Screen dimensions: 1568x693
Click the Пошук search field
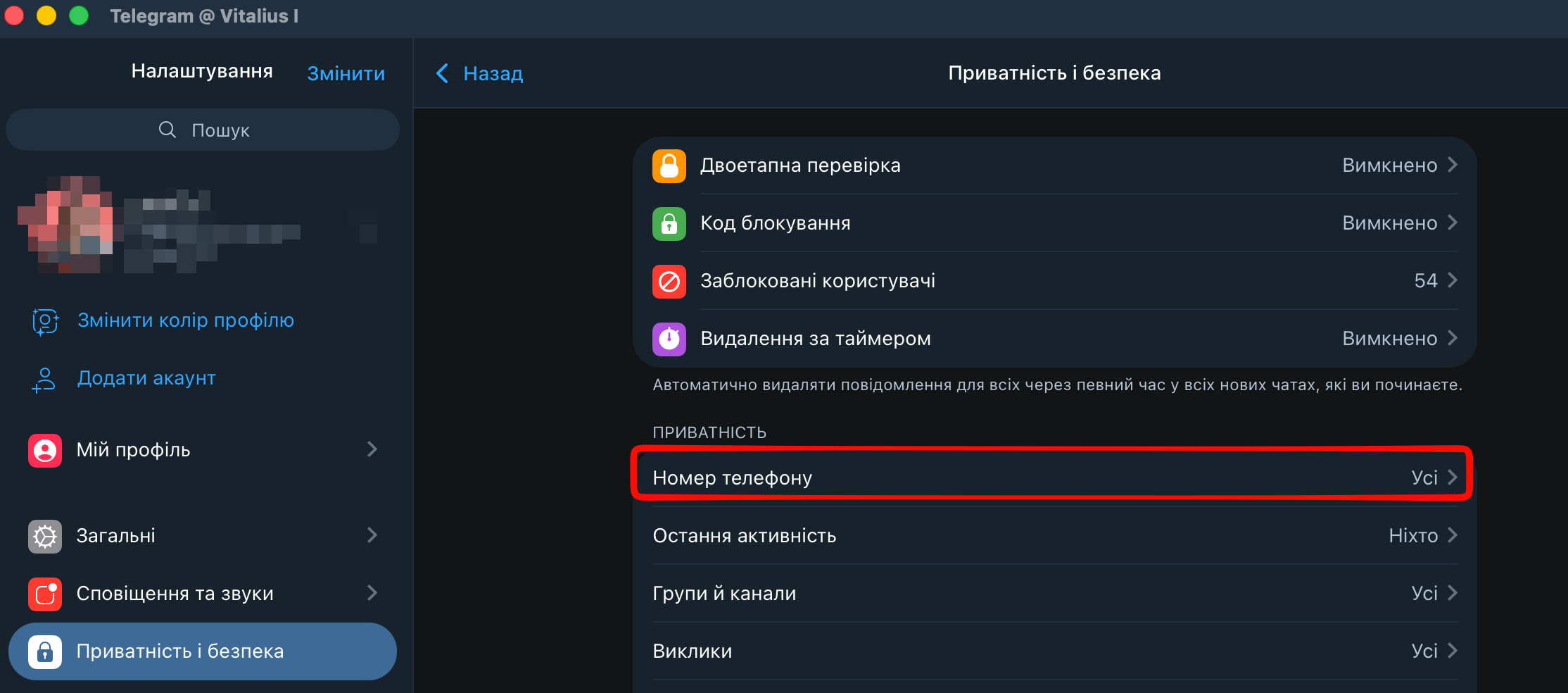click(x=203, y=130)
